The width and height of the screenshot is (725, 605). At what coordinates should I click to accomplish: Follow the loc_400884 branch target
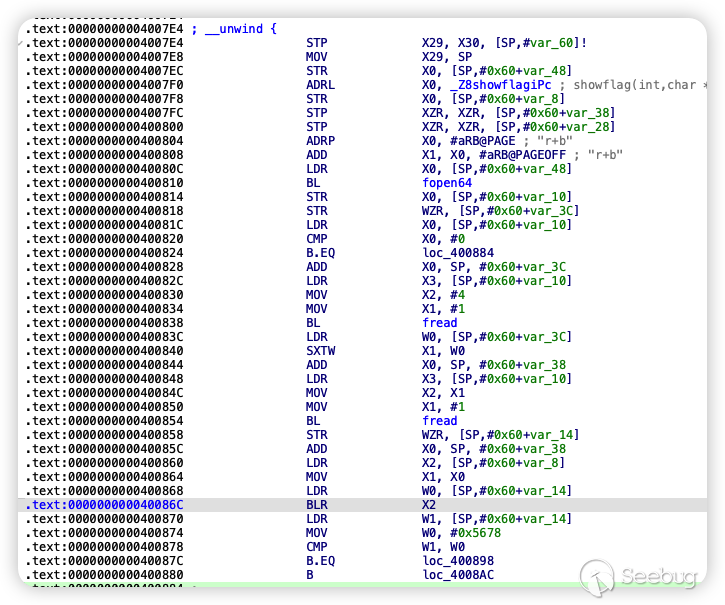coord(458,253)
